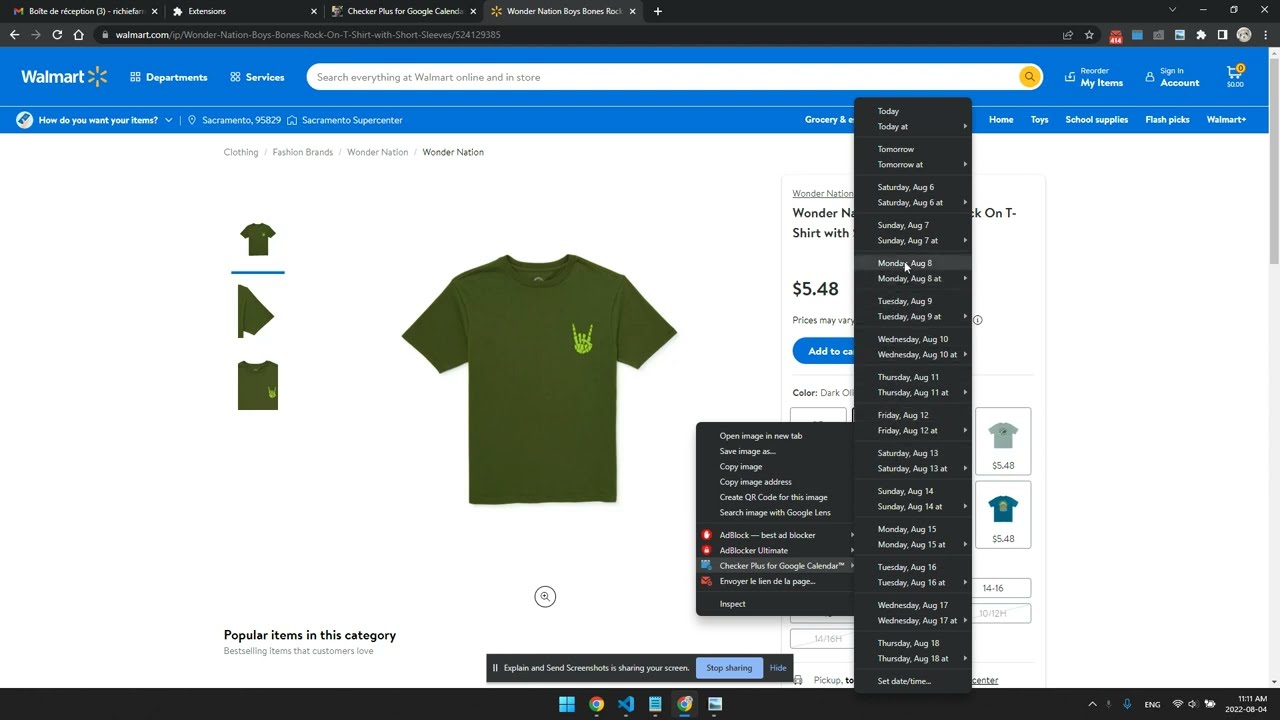Open Chrome's three-dot menu
The image size is (1280, 720).
(1264, 34)
